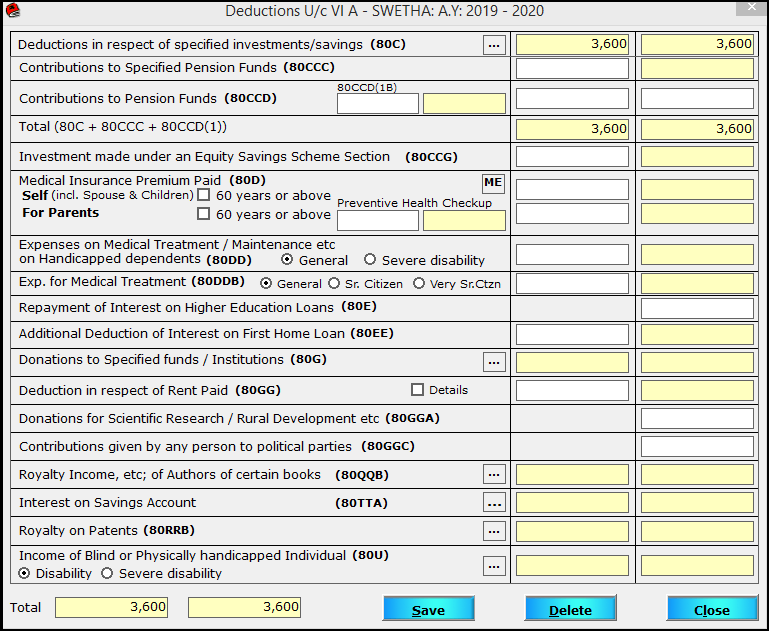Click the 80GGA donations amount field

(x=697, y=419)
